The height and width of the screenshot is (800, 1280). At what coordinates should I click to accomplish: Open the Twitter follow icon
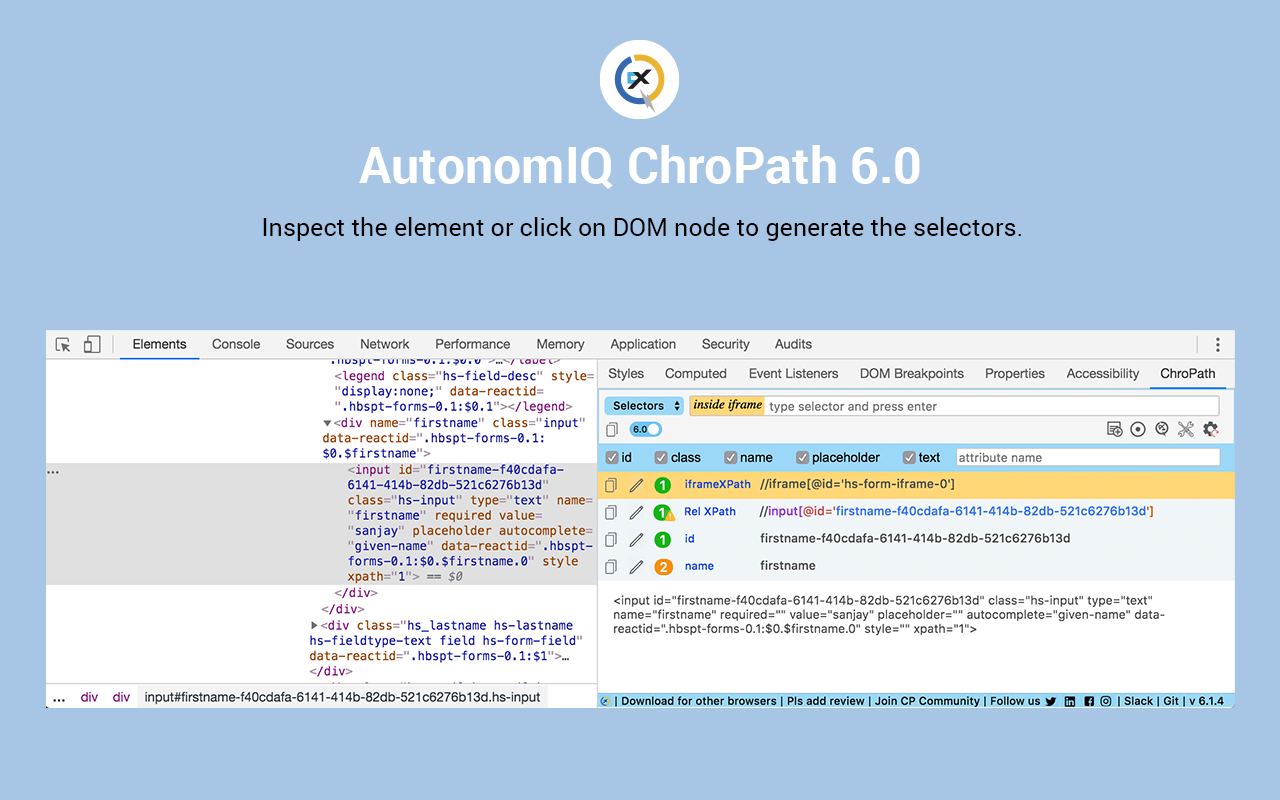coord(1051,701)
